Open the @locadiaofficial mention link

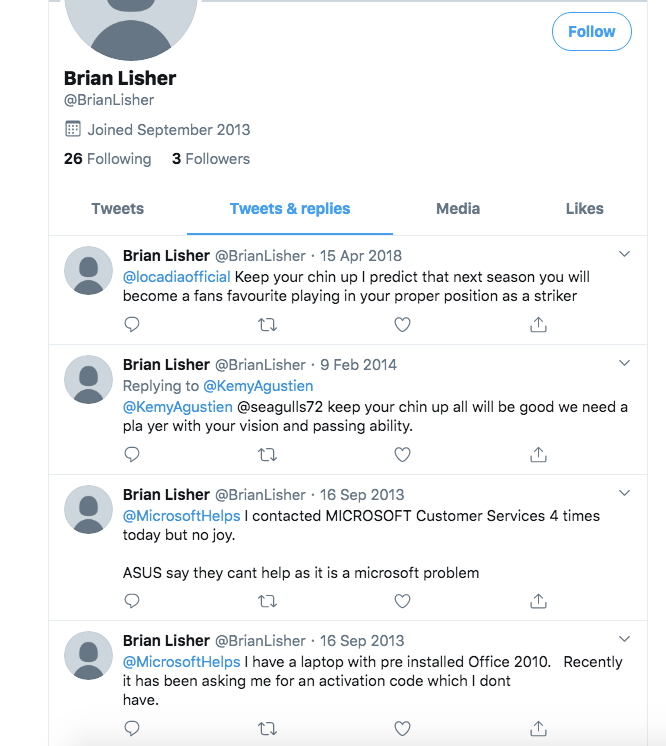tap(176, 276)
